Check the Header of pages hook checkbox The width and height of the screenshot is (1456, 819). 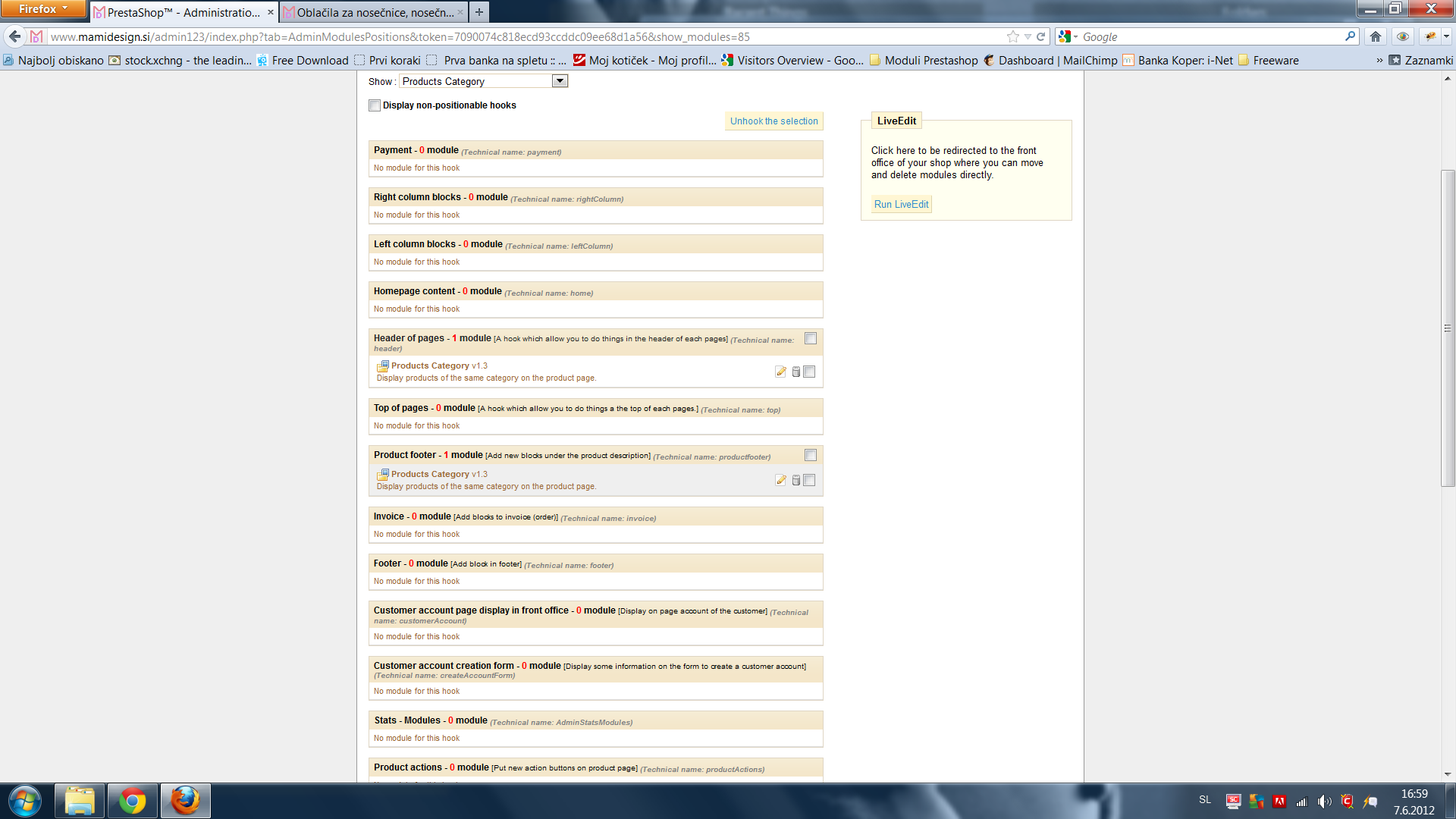811,338
